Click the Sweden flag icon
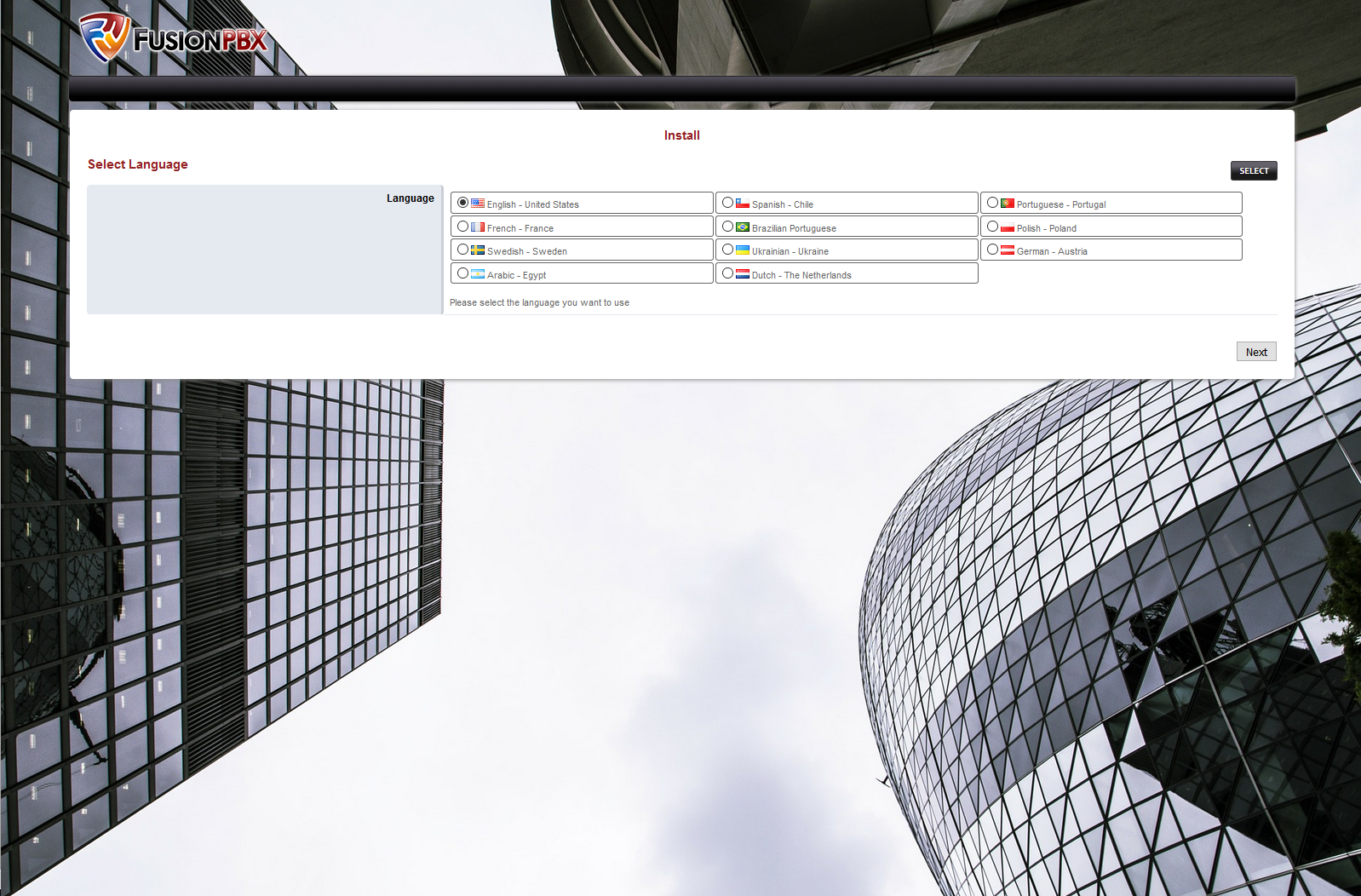Viewport: 1361px width, 896px height. [478, 250]
